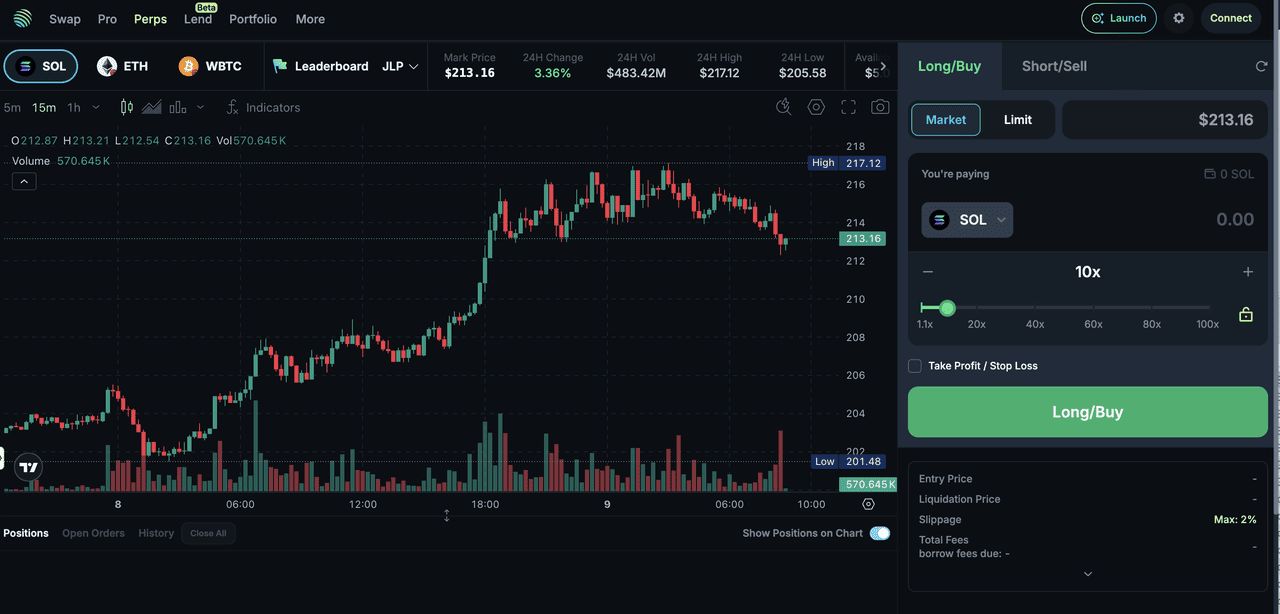Open the SOL token selector under You're paying
The height and width of the screenshot is (614, 1280).
[966, 219]
